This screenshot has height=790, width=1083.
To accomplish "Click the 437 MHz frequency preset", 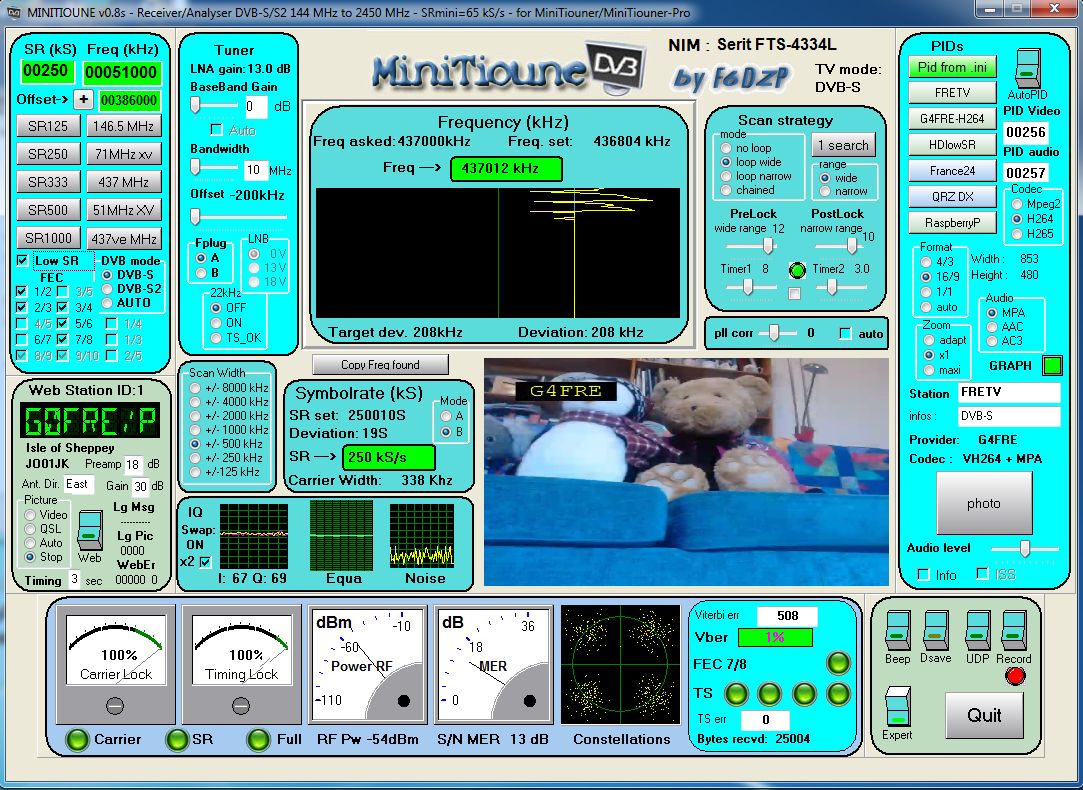I will pos(124,182).
